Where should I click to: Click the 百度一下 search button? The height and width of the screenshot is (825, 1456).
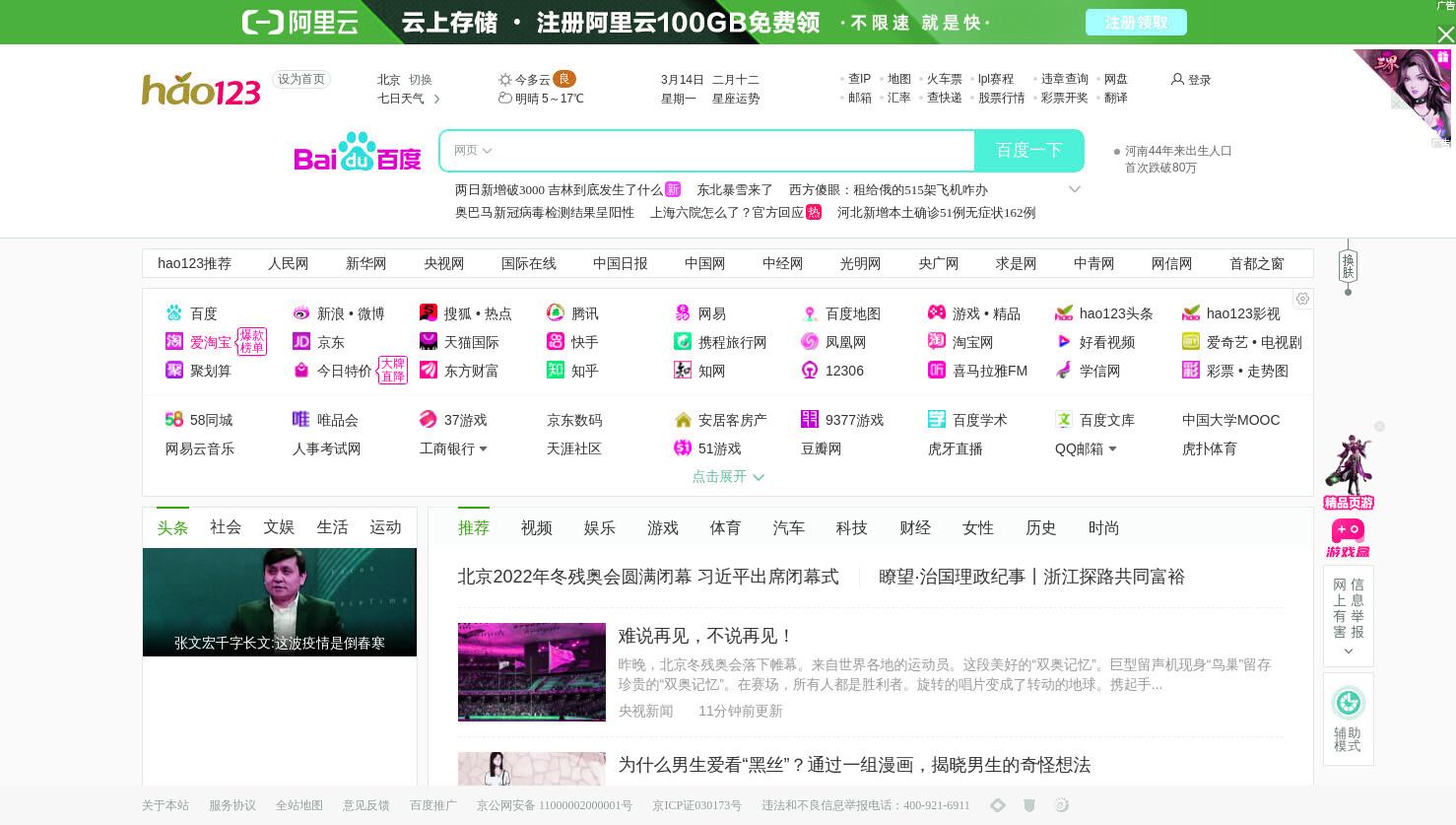coord(1029,151)
